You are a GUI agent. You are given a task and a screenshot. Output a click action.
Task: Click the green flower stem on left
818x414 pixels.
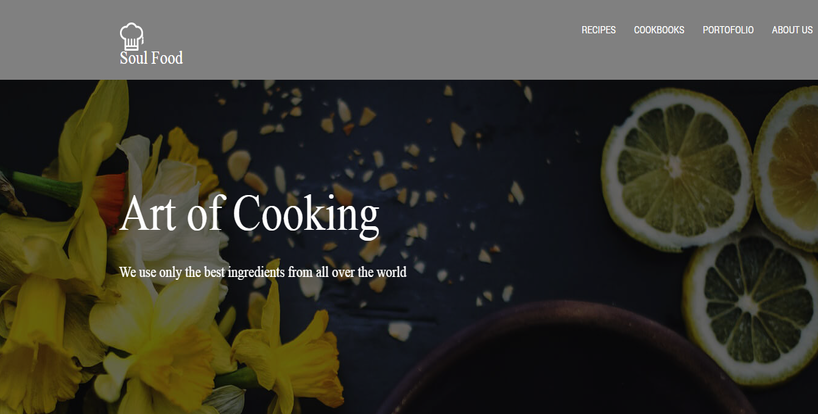pos(44,186)
